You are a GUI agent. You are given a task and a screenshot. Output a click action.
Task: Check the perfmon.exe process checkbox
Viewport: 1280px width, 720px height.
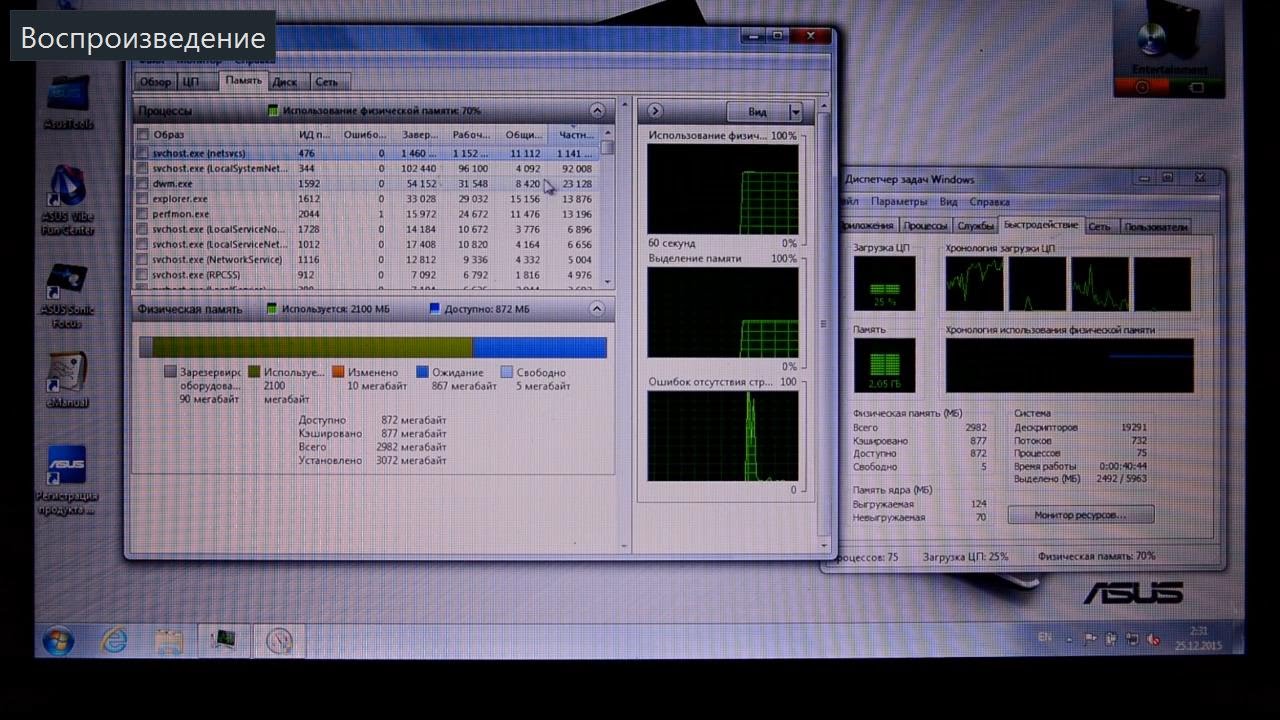tap(143, 213)
